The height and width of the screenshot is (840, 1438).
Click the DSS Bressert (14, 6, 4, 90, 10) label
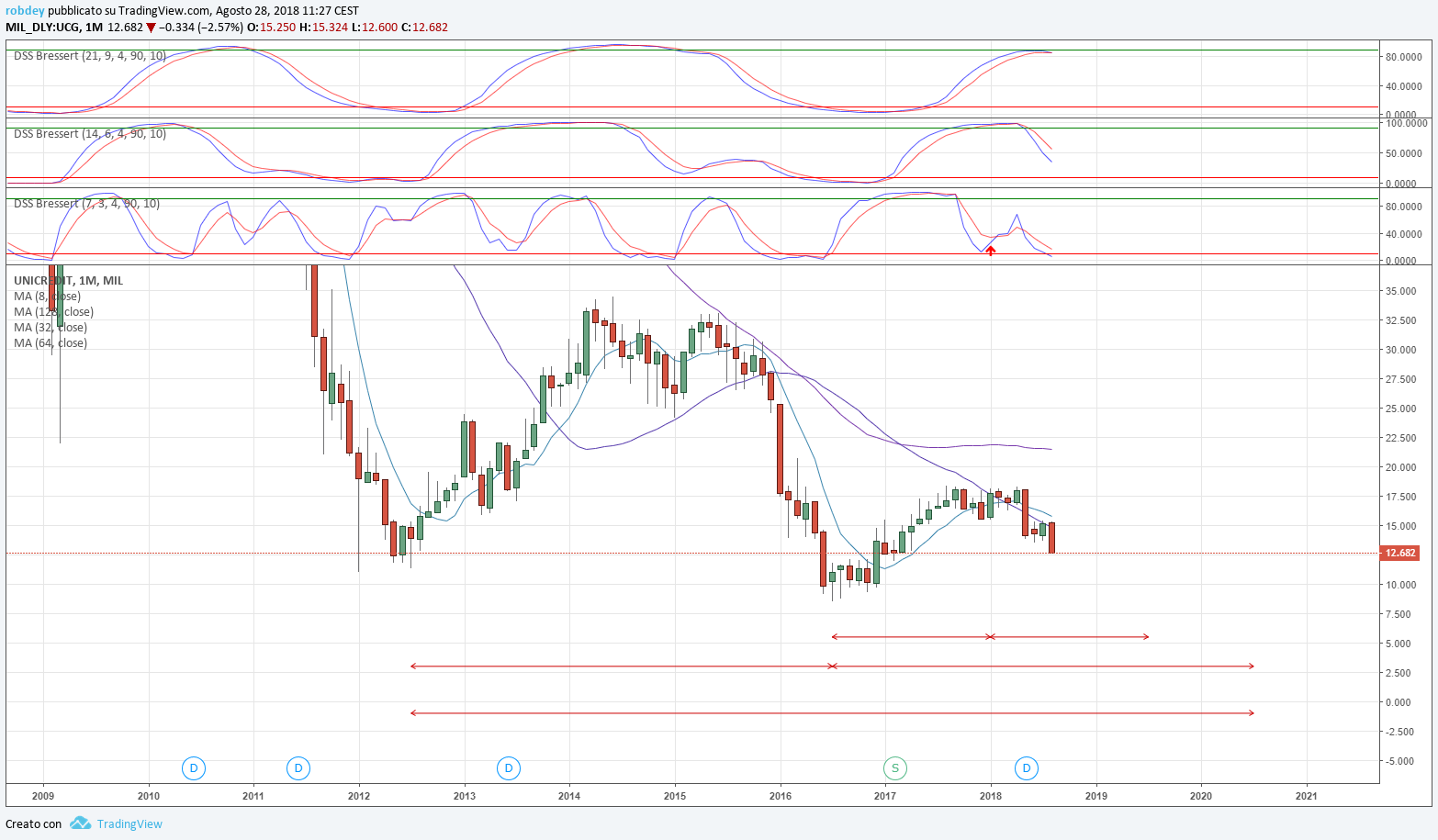coord(90,134)
